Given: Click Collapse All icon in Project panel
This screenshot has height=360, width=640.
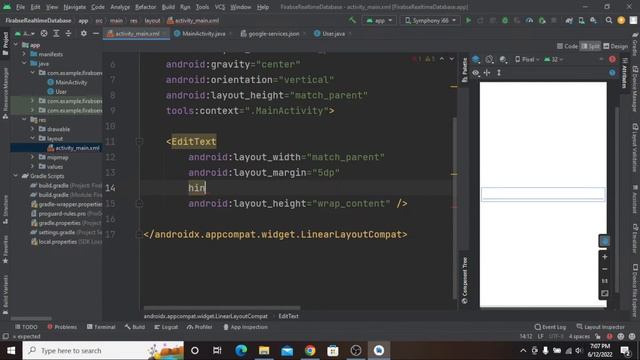Looking at the screenshot, I should 68,33.
